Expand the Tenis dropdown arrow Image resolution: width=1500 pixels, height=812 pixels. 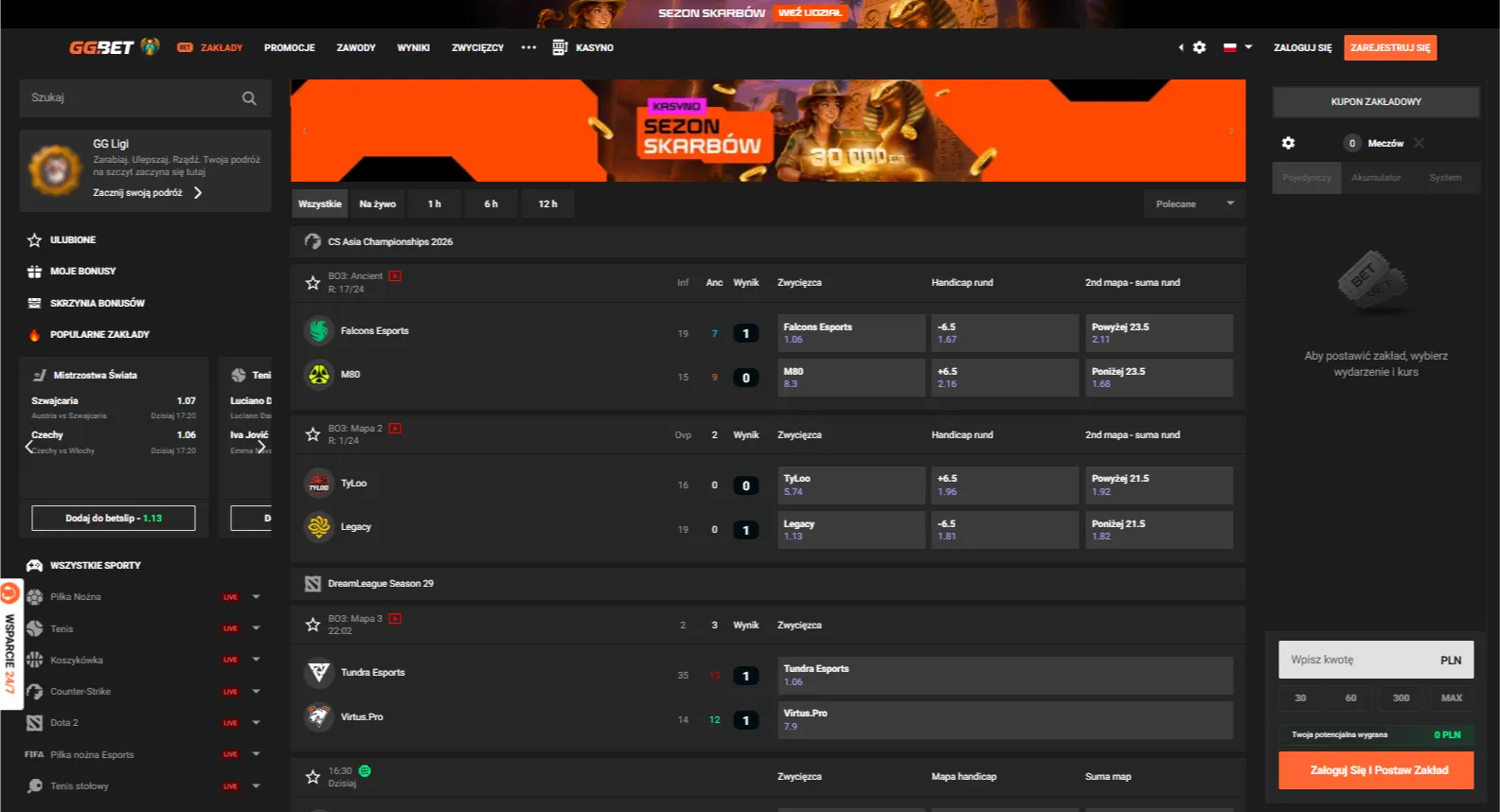pos(256,628)
